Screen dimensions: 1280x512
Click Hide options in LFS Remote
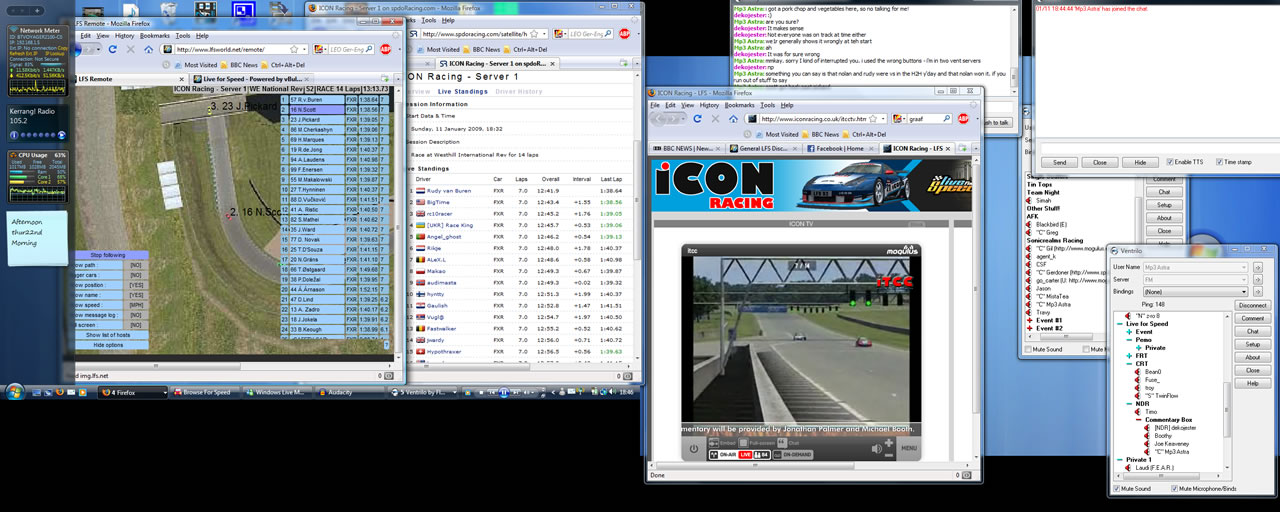[108, 344]
